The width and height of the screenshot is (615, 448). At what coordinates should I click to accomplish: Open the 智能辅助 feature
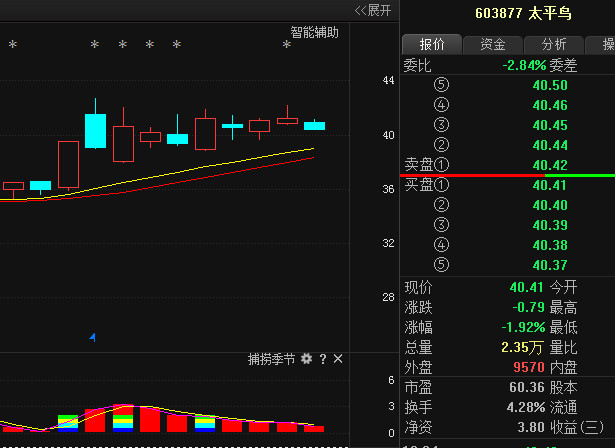coord(314,32)
